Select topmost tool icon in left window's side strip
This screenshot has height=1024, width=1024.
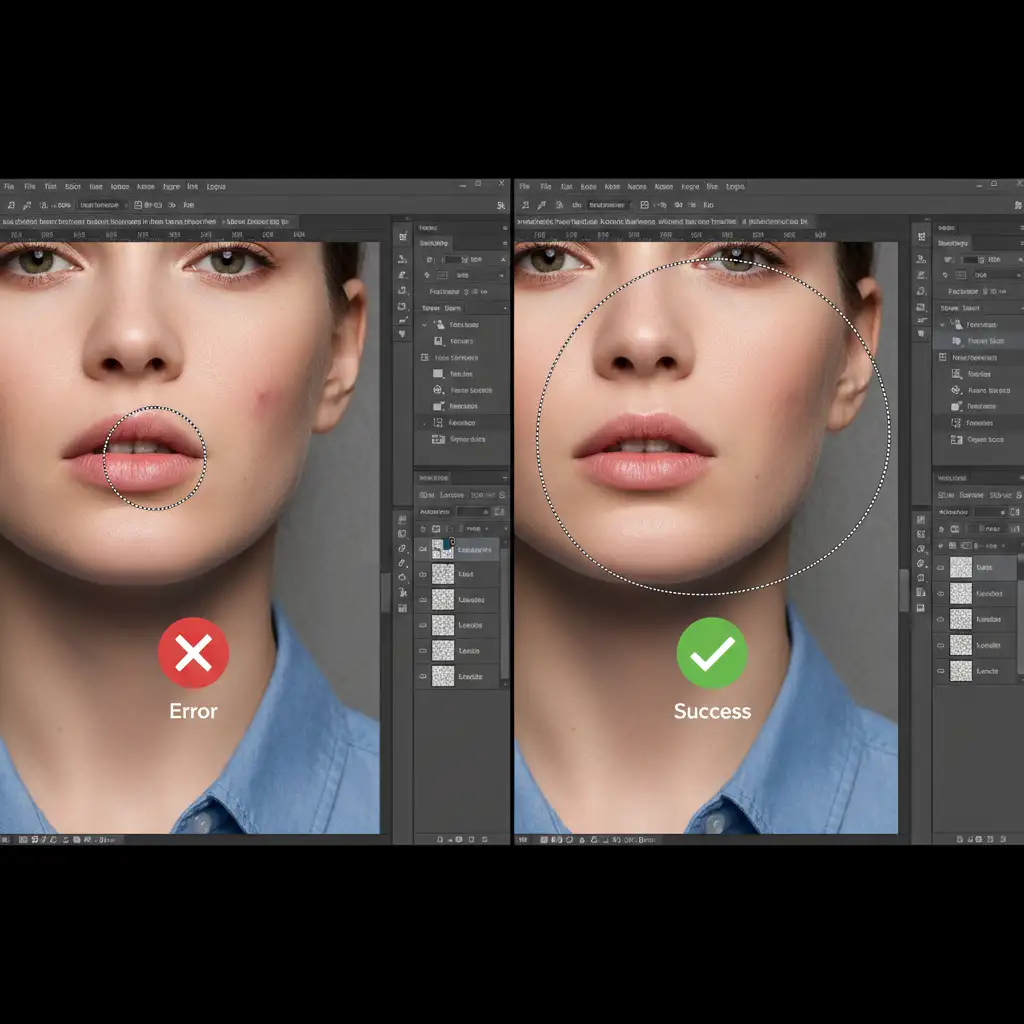(x=402, y=237)
